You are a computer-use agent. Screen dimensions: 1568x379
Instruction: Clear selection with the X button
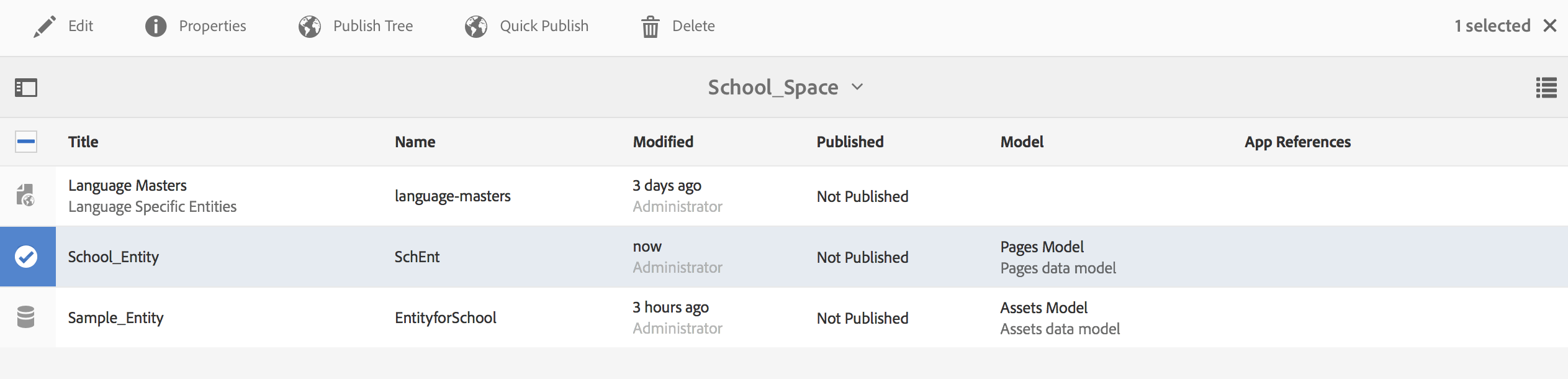1550,26
